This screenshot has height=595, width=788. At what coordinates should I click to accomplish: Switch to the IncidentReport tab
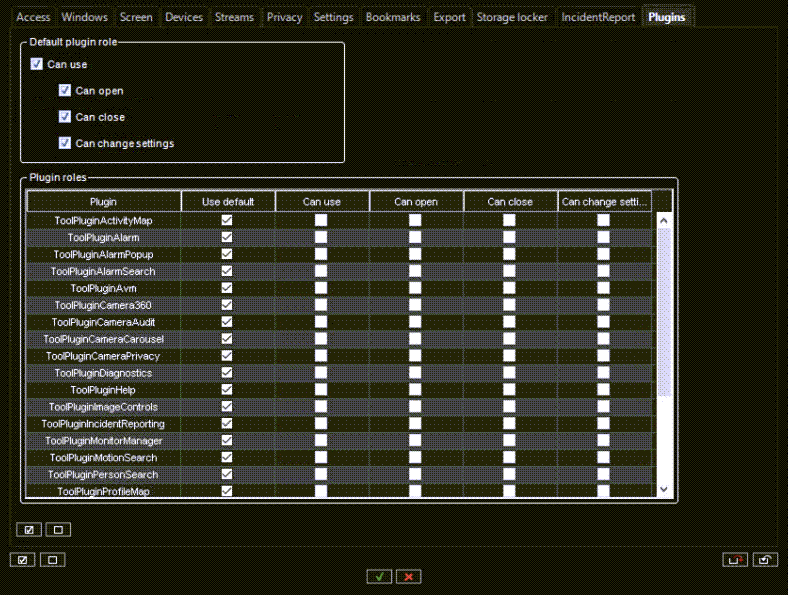point(598,17)
